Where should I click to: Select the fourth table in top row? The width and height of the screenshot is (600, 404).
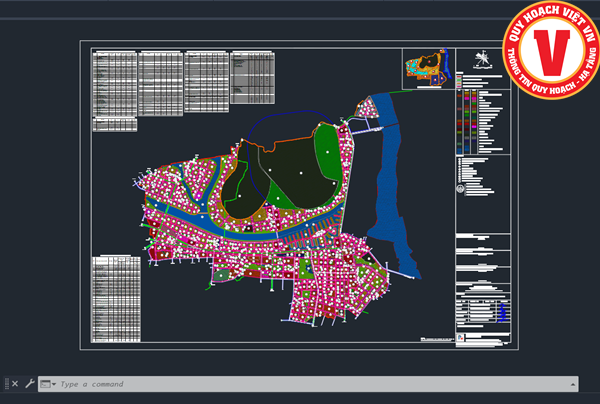pos(251,76)
